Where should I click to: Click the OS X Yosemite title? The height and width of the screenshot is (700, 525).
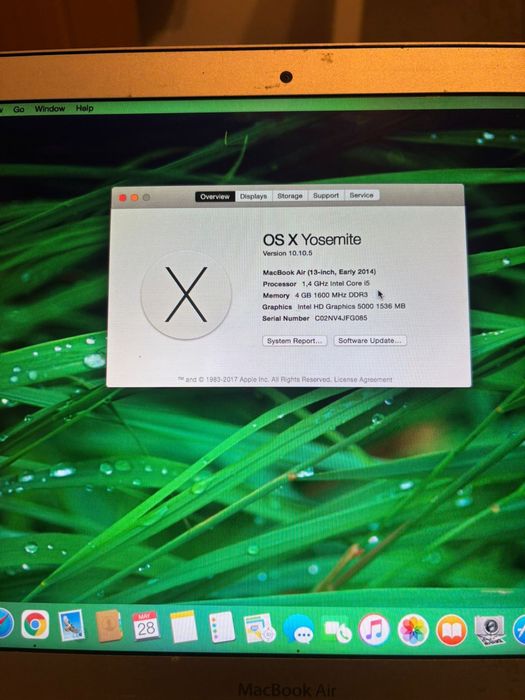click(312, 240)
